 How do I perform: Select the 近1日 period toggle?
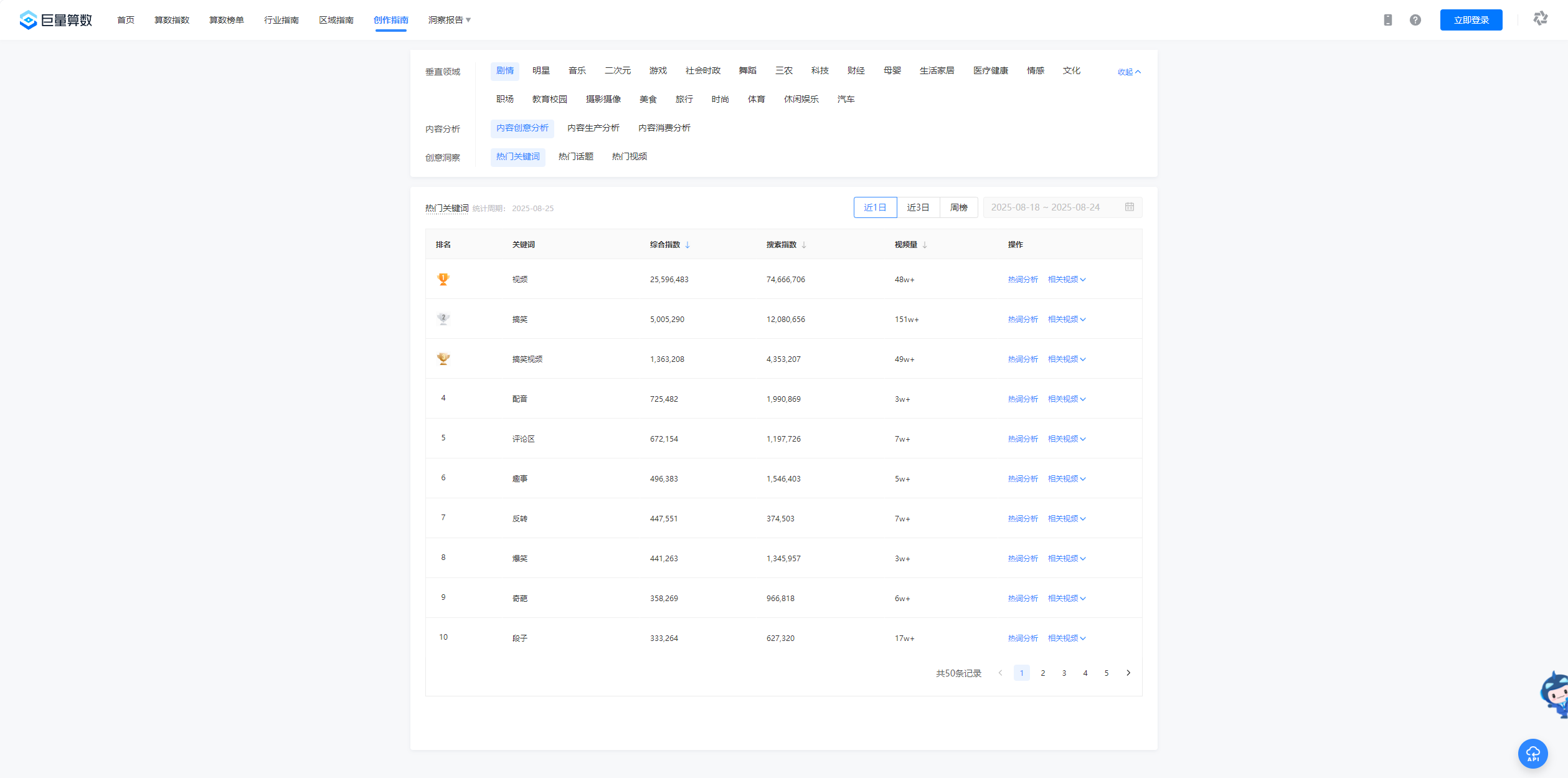875,207
